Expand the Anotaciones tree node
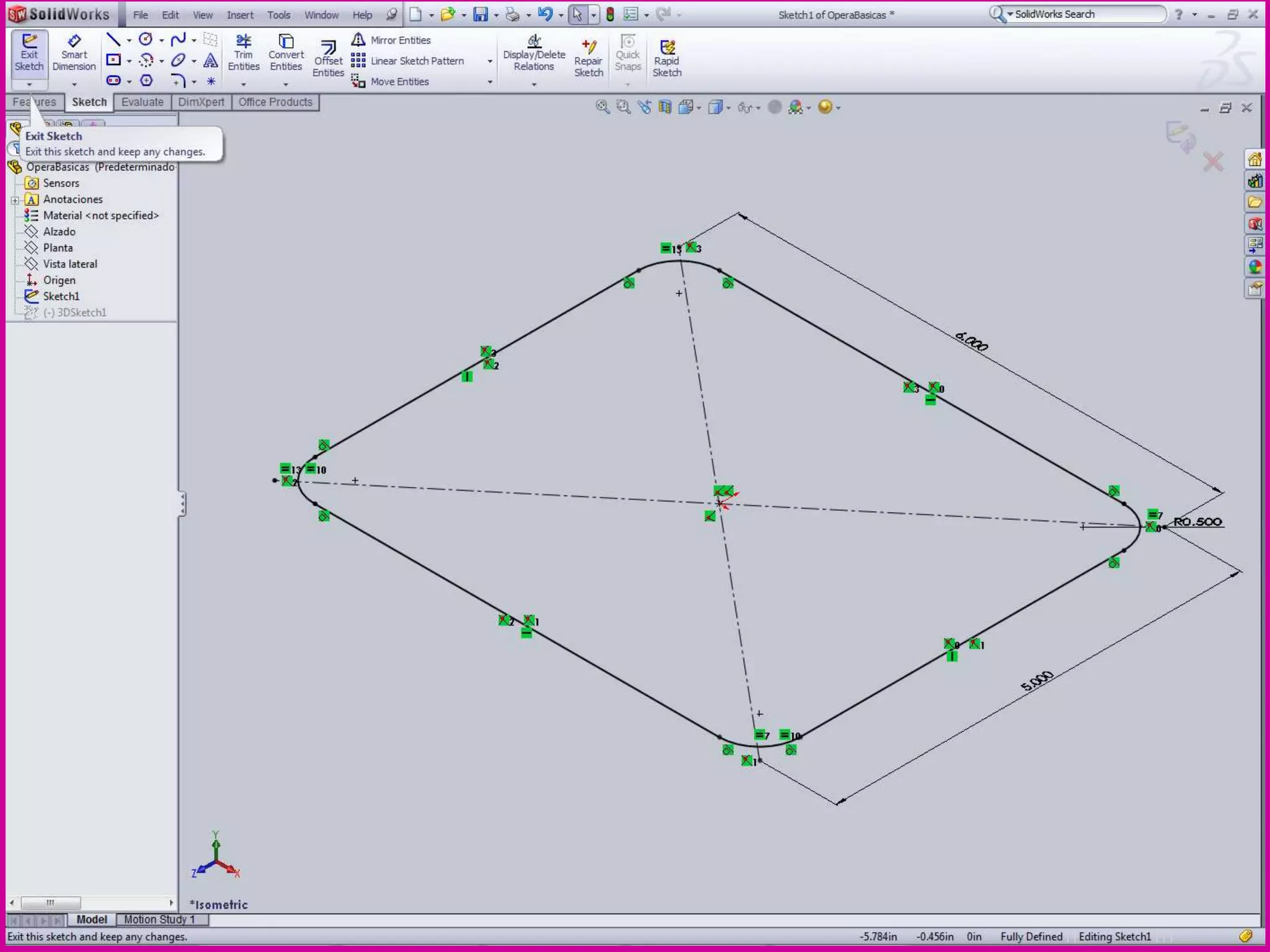Viewport: 1270px width, 952px height. pyautogui.click(x=15, y=200)
